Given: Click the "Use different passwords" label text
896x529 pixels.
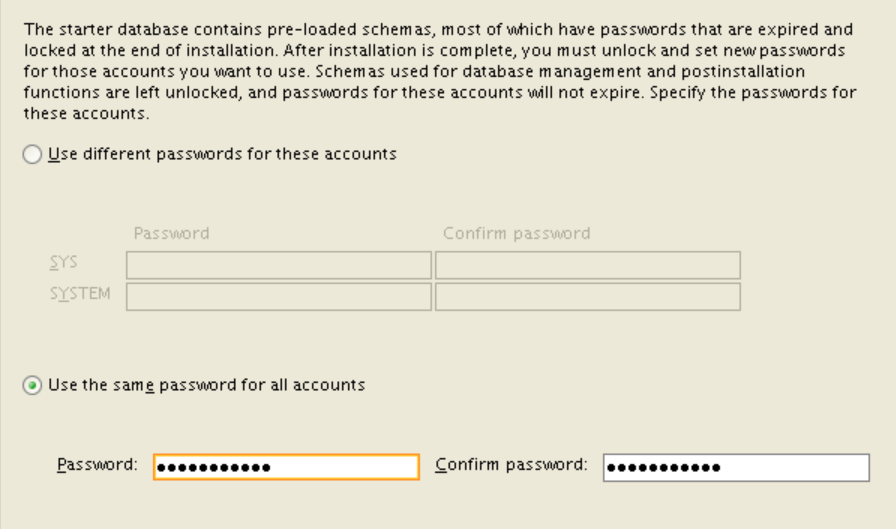Looking at the screenshot, I should coord(222,154).
